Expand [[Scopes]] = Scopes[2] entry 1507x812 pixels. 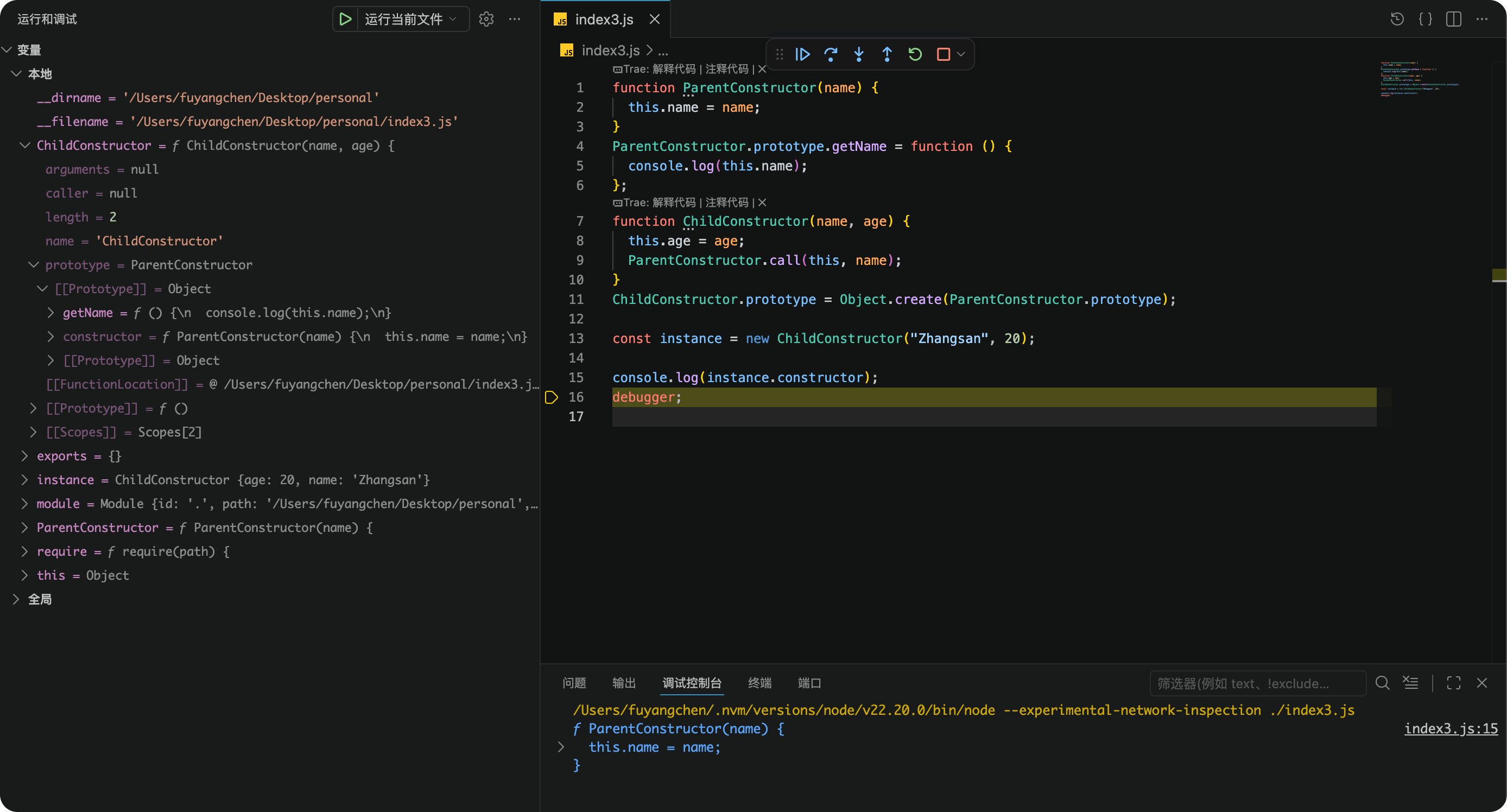(33, 432)
